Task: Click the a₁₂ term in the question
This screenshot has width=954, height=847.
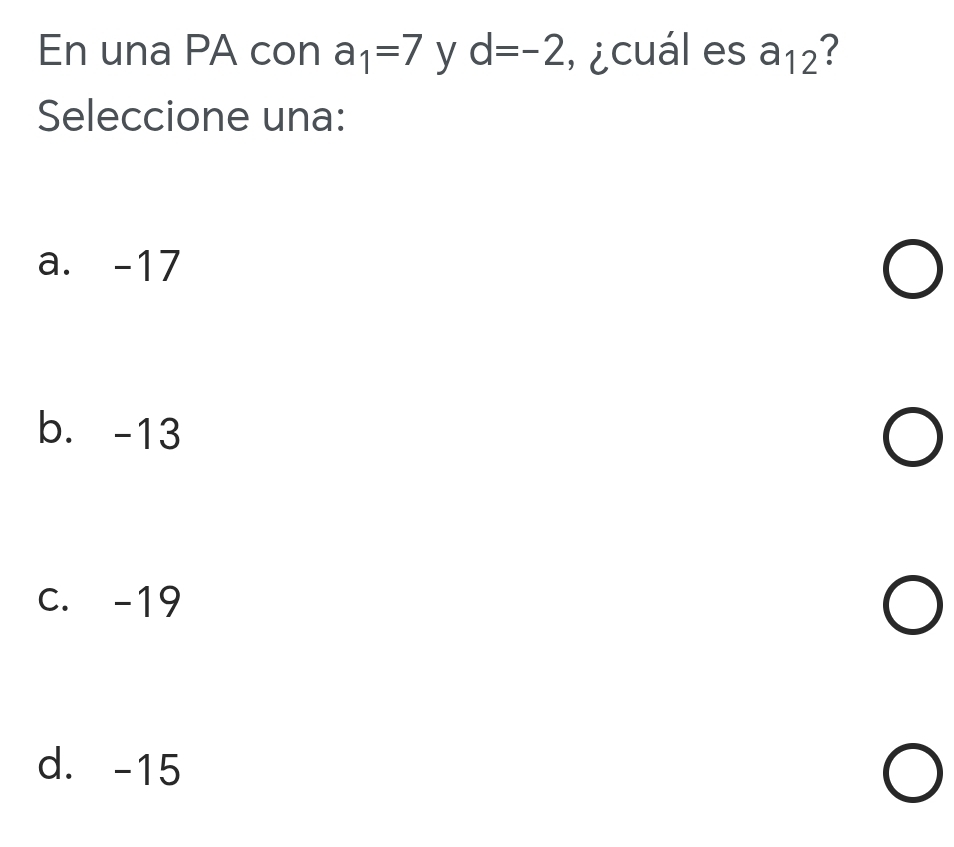Action: 784,55
